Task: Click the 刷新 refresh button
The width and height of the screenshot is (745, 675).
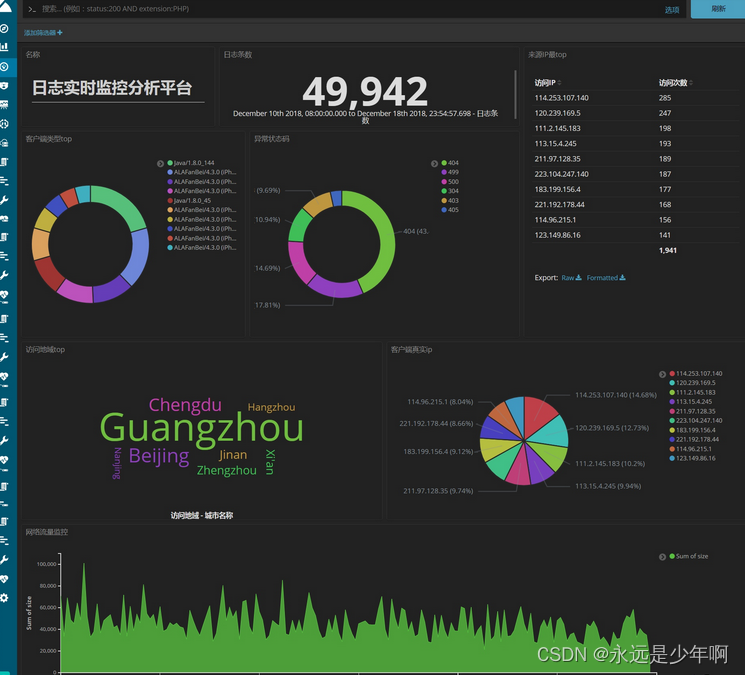Action: tap(718, 9)
